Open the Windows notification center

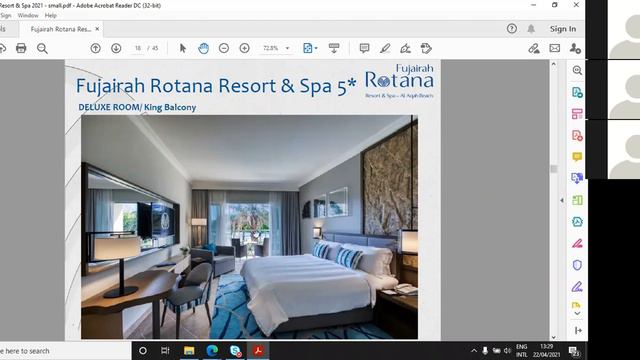pos(574,351)
